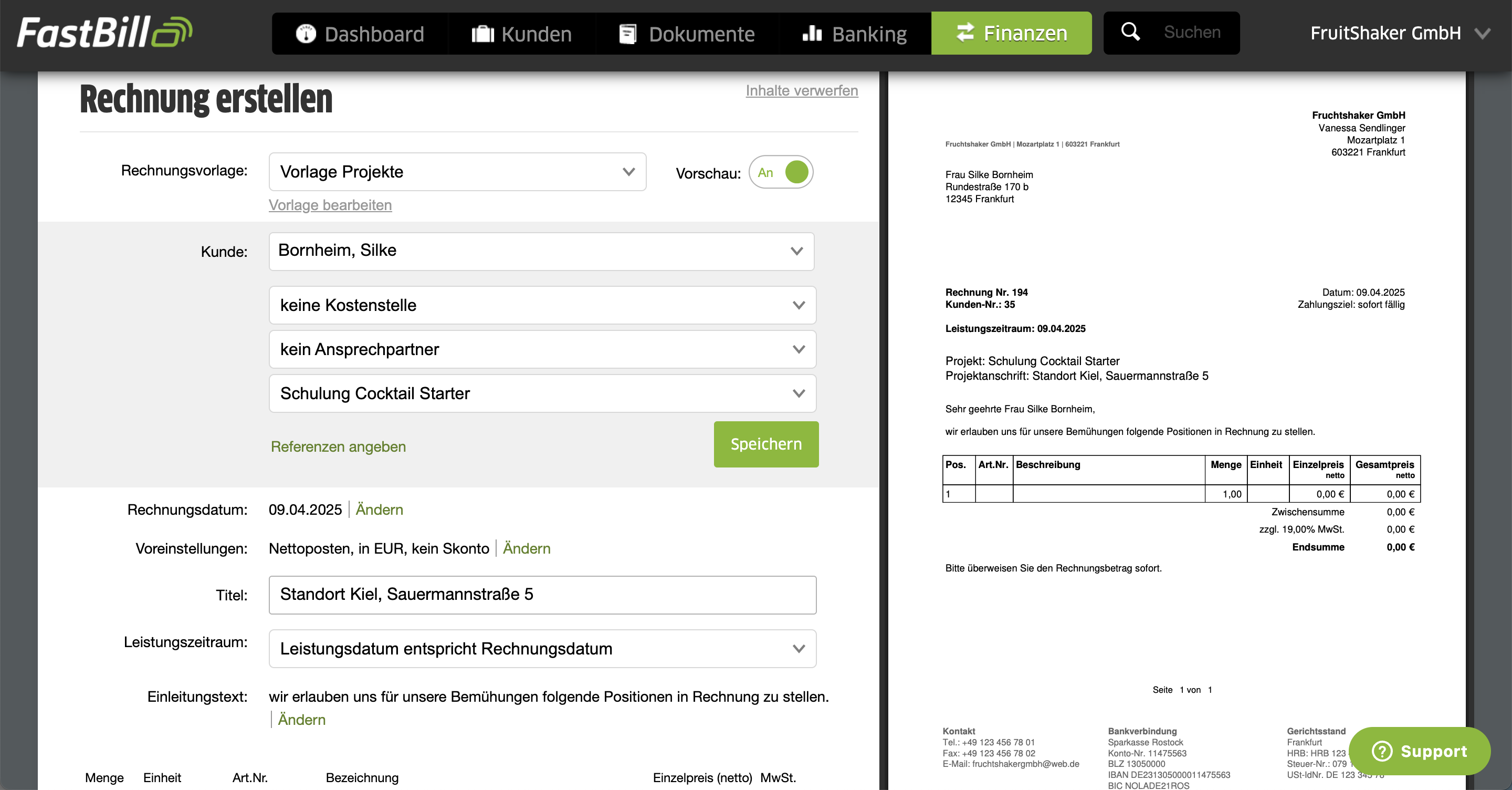Viewport: 1512px width, 790px height.
Task: Open the Support chat button
Action: click(x=1419, y=751)
